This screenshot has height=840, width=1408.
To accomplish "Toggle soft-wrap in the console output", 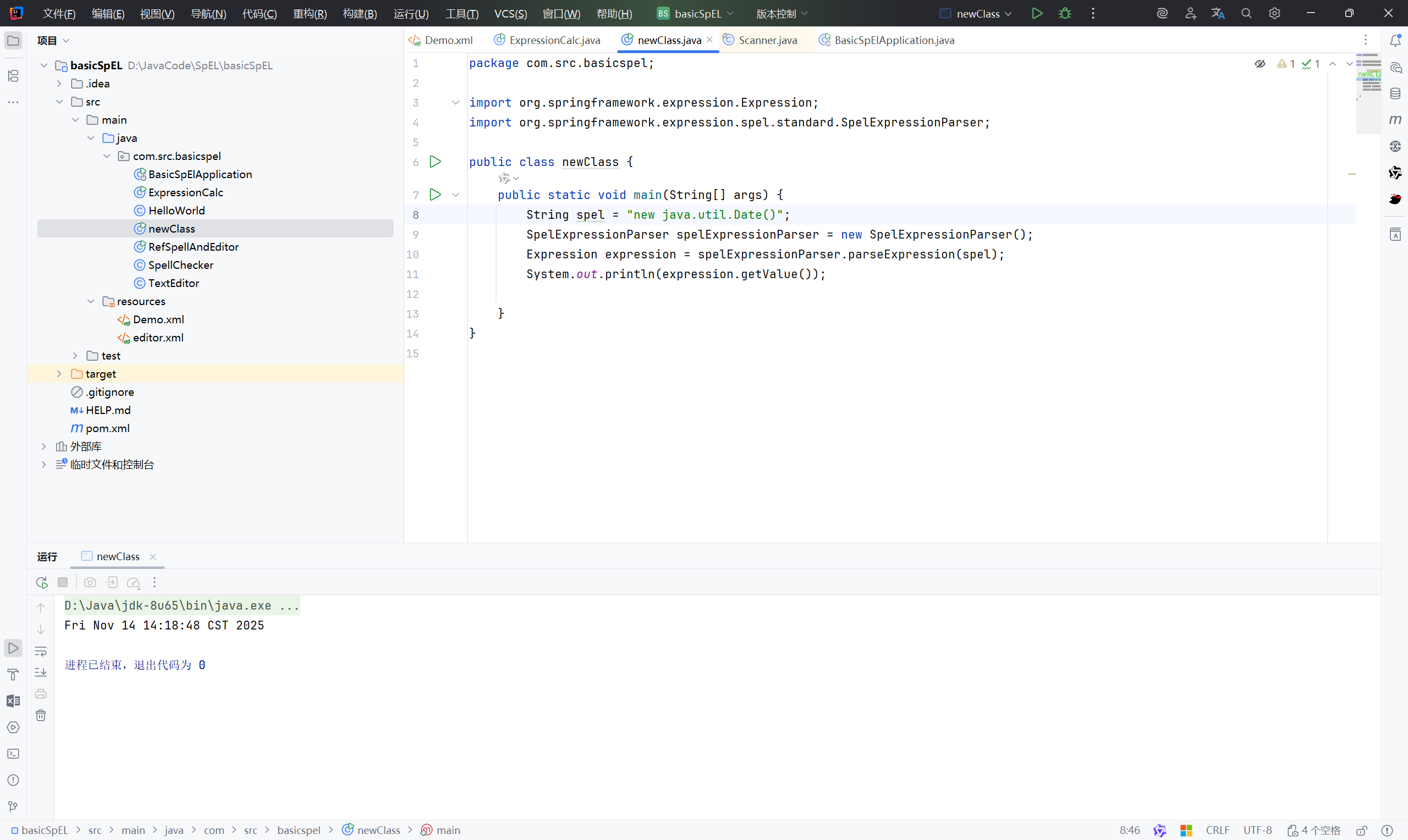I will (x=41, y=651).
